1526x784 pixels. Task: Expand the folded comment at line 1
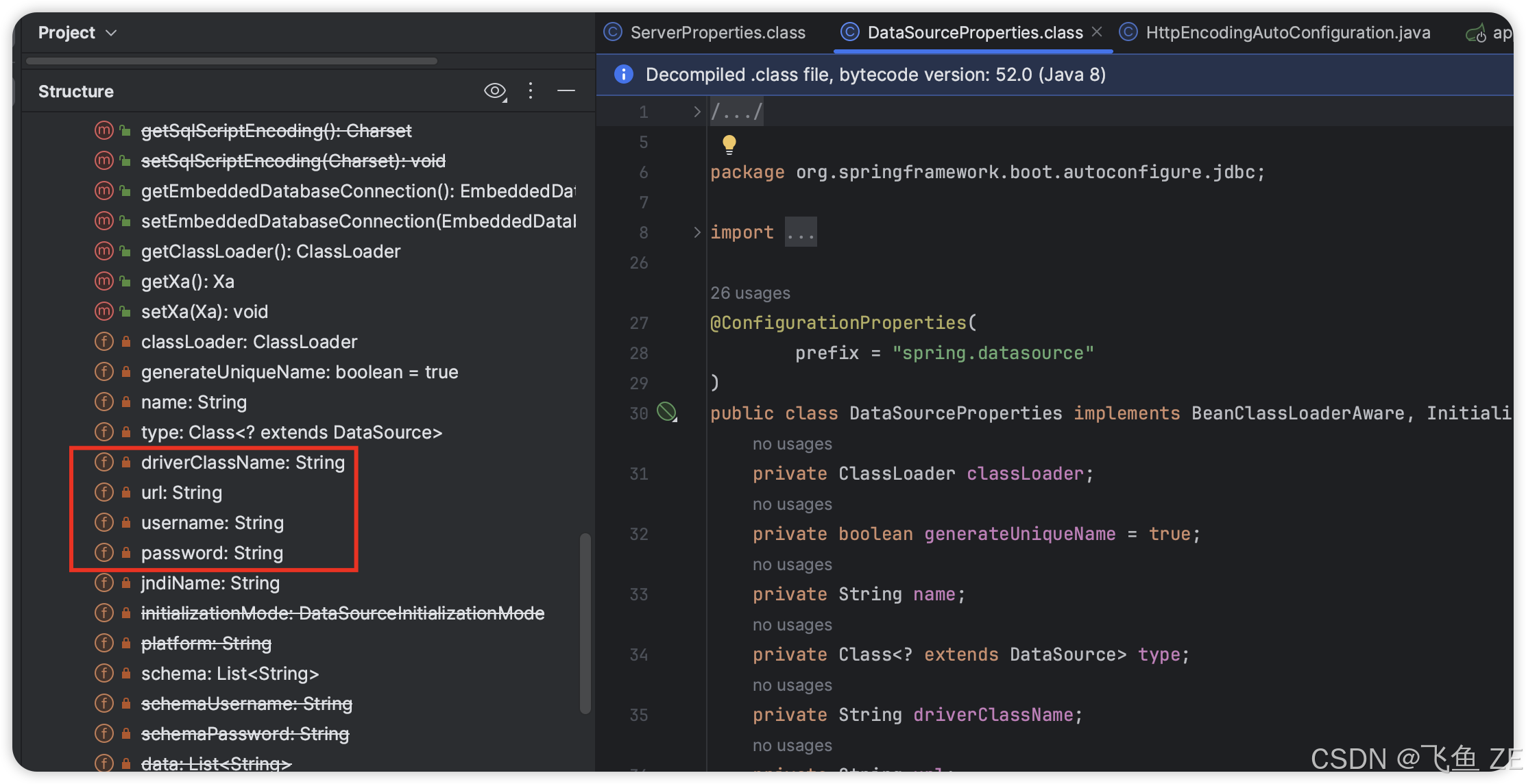click(x=697, y=112)
